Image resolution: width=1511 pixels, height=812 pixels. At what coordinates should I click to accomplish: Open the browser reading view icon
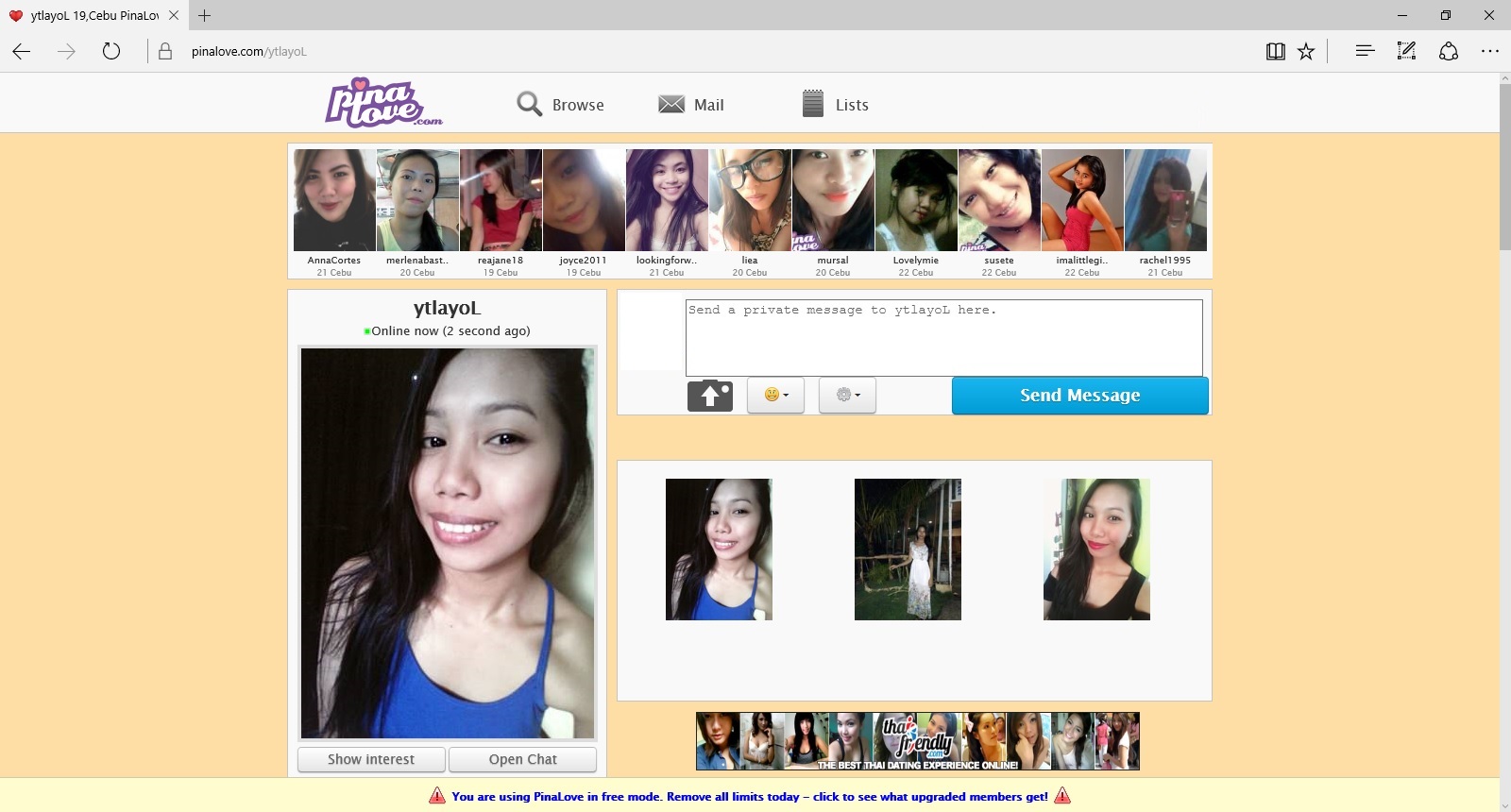(1275, 52)
